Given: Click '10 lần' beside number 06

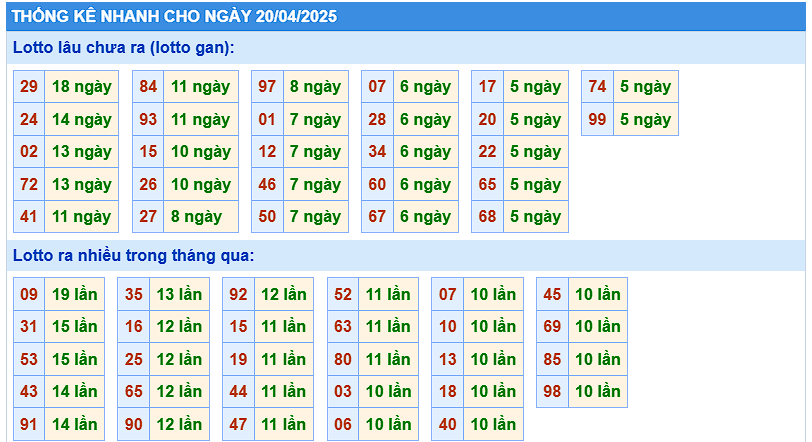Looking at the screenshot, I should coord(388,424).
